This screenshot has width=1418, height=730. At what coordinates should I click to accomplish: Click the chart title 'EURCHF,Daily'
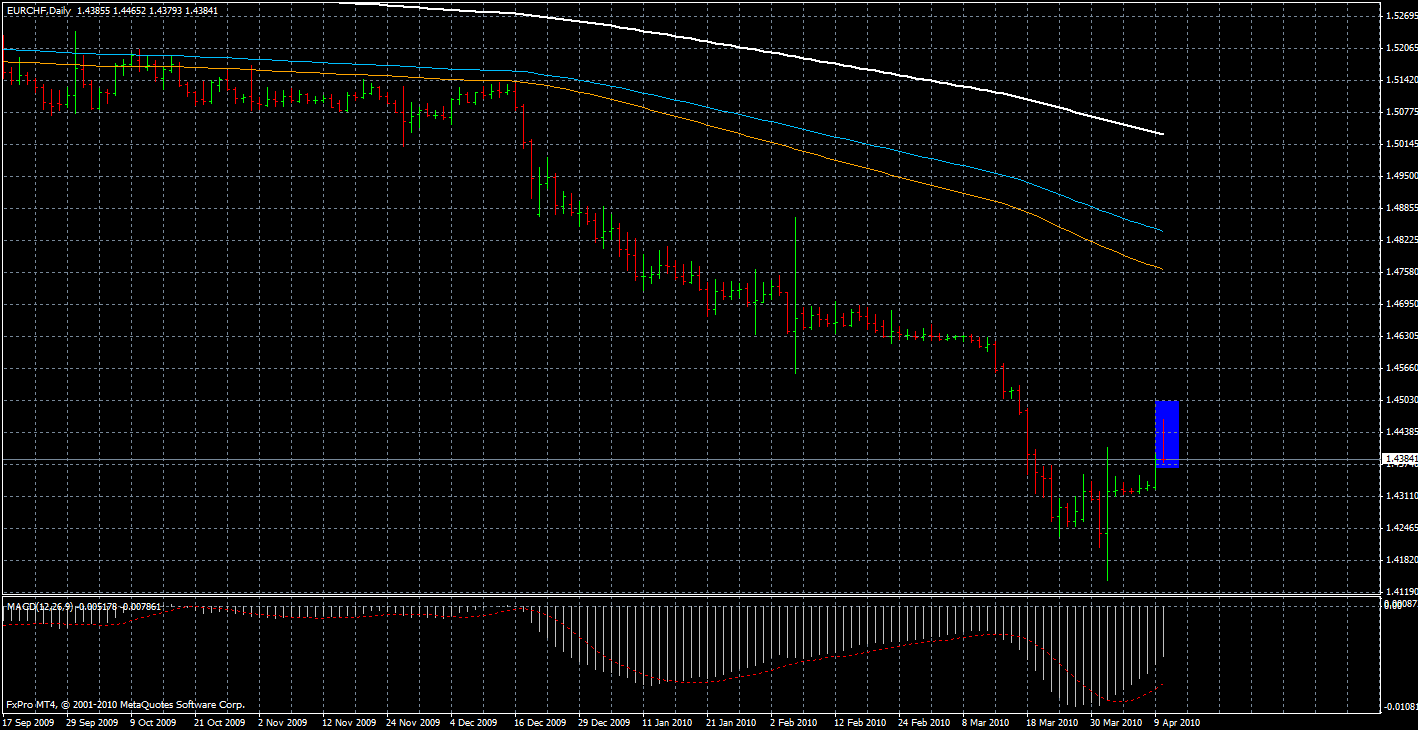coord(39,10)
